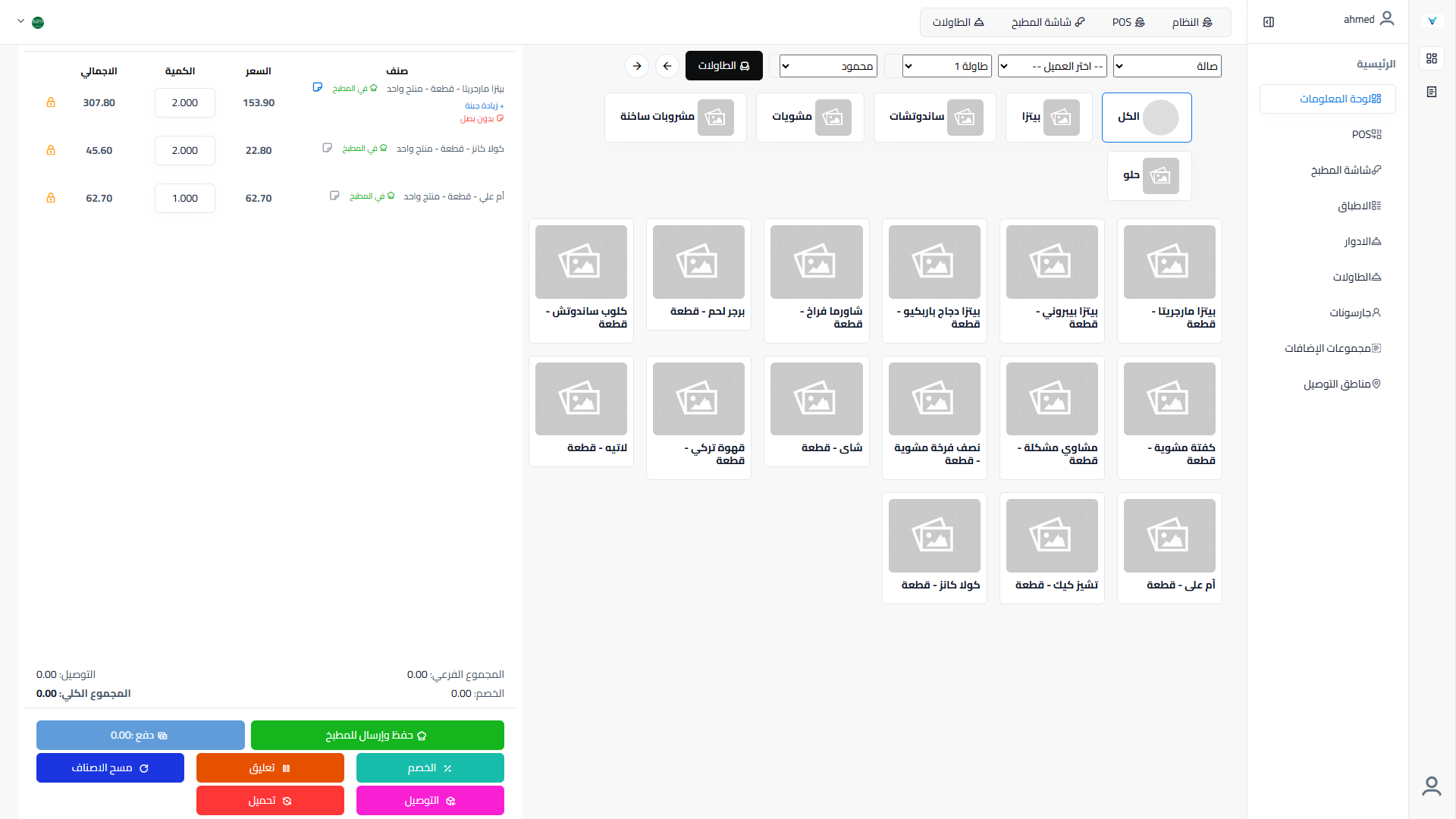Click the دفع payment button
Viewport: 1456px width, 819px height.
[140, 735]
